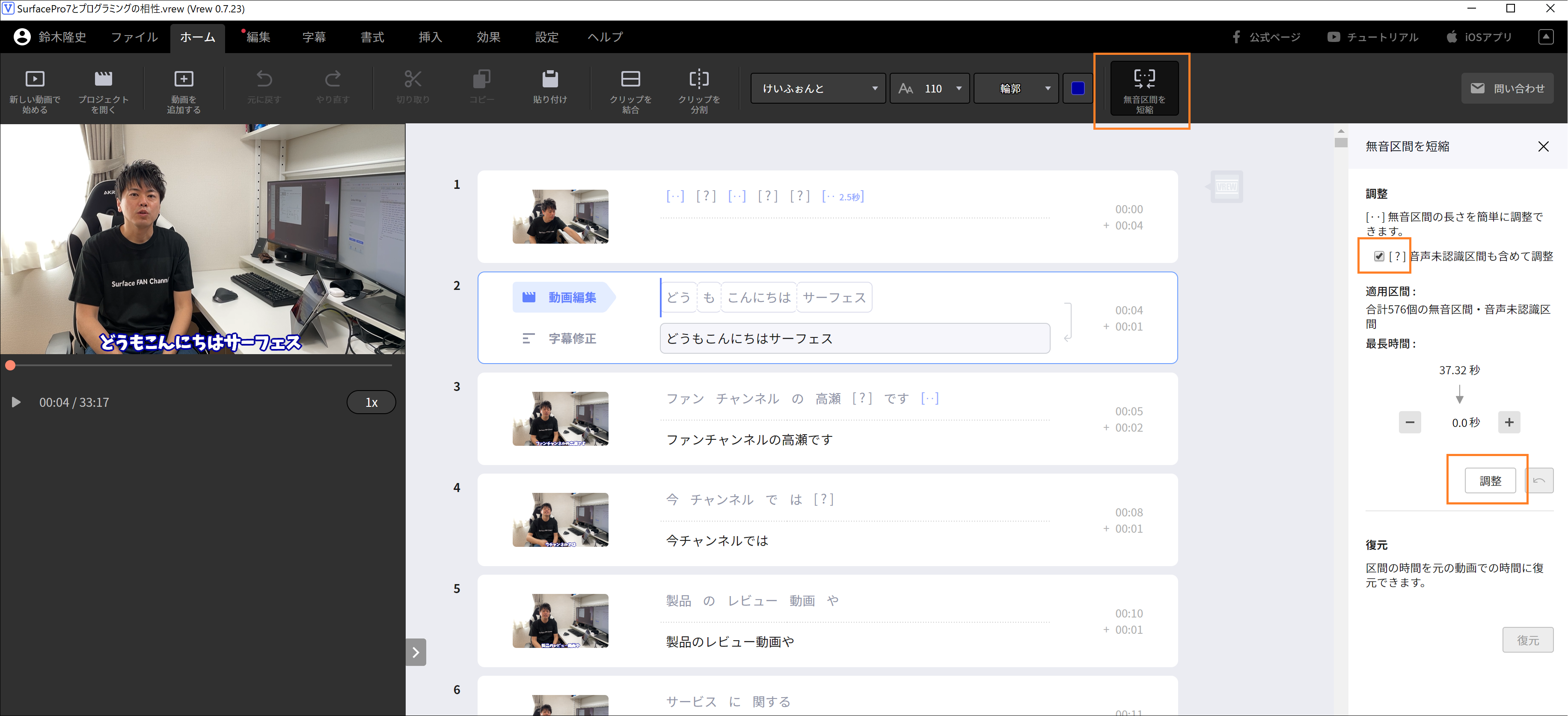Toggle 音声未認識区間も含めて調整 checkbox
The width and height of the screenshot is (1568, 716).
(1379, 257)
